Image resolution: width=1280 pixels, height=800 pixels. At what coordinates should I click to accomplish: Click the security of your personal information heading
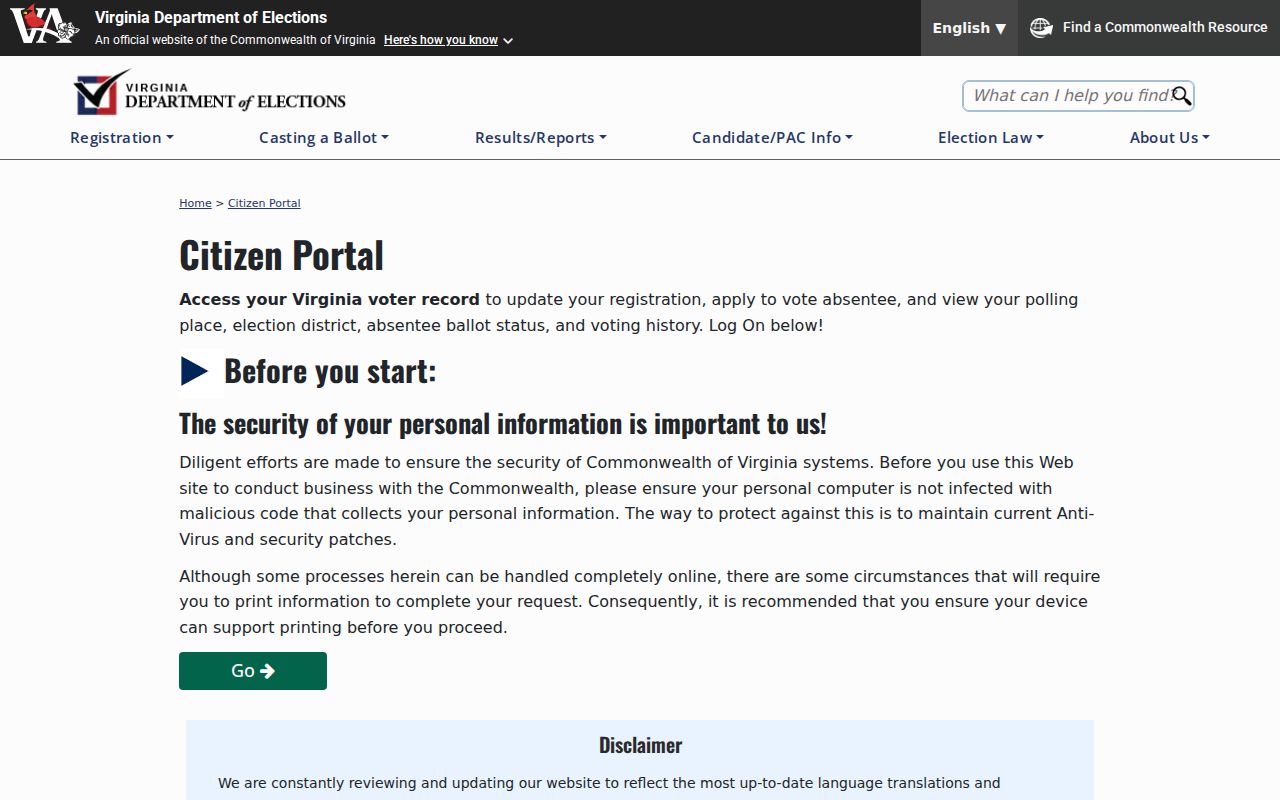[x=503, y=424]
